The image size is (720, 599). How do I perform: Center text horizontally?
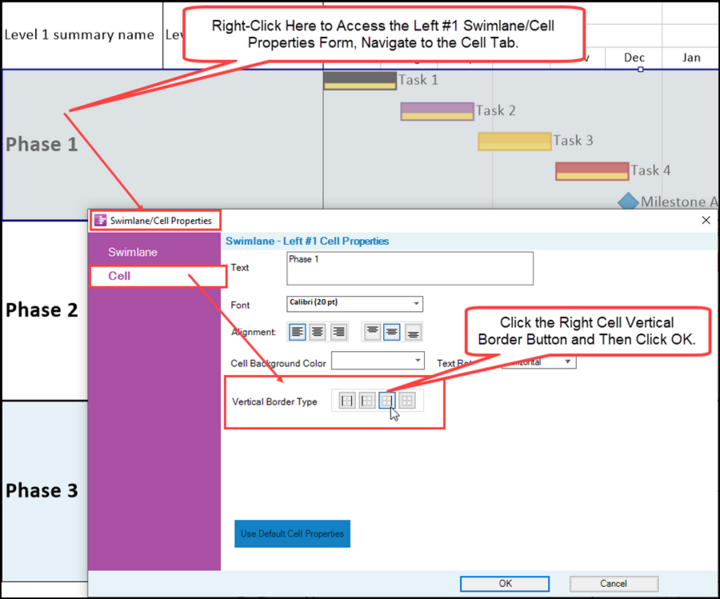[317, 332]
